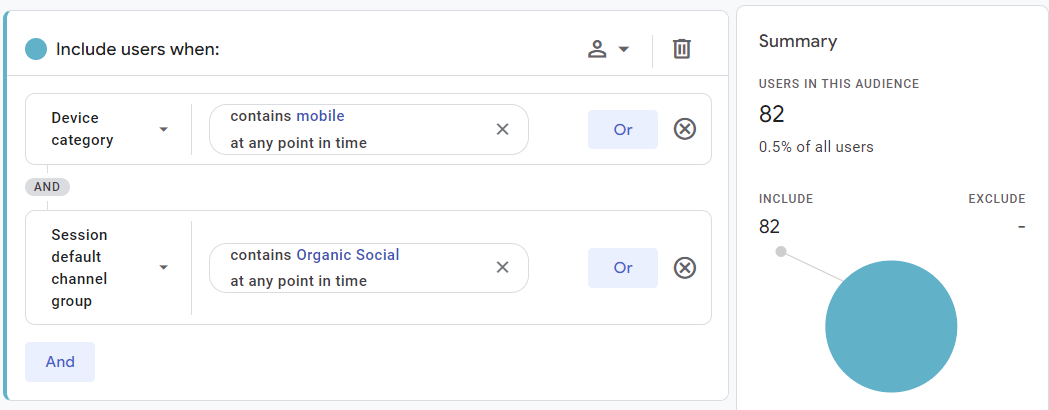Select the teal Include pie chart segment
Viewport: 1049px width, 410px height.
tap(891, 326)
